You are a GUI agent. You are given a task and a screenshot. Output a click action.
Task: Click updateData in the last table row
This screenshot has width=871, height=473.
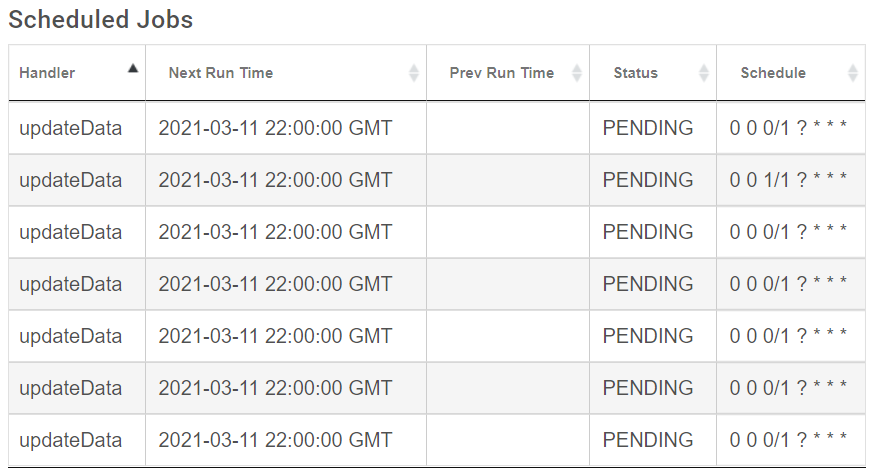(71, 440)
